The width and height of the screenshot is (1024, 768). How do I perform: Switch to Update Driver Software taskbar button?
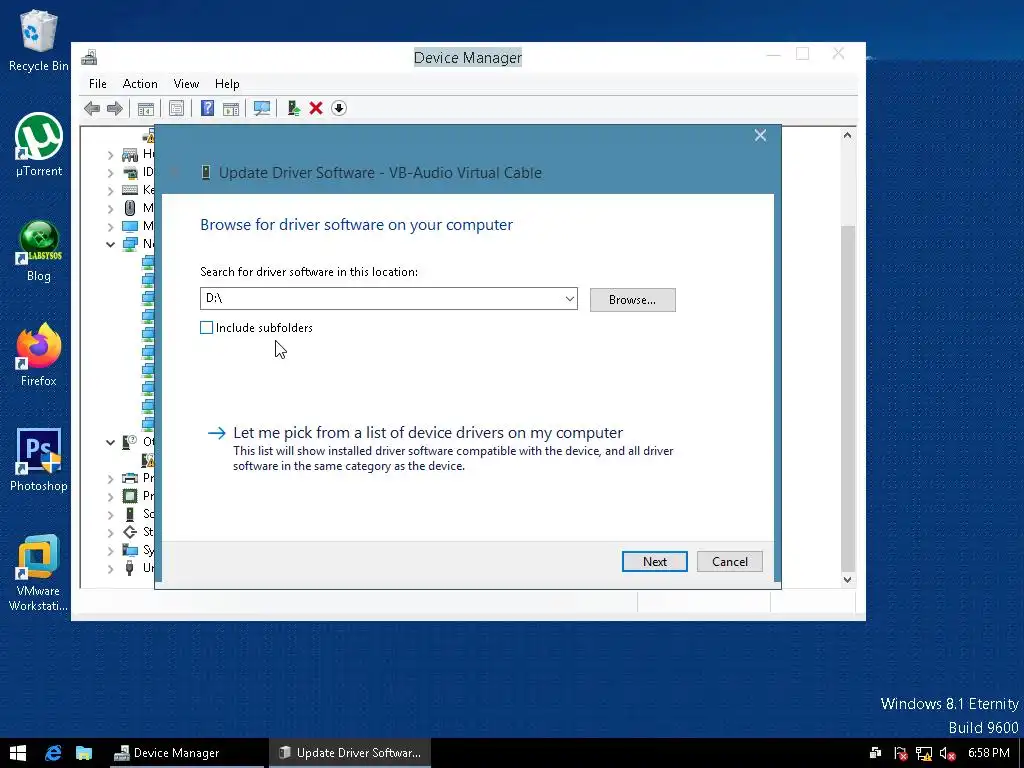(x=351, y=753)
